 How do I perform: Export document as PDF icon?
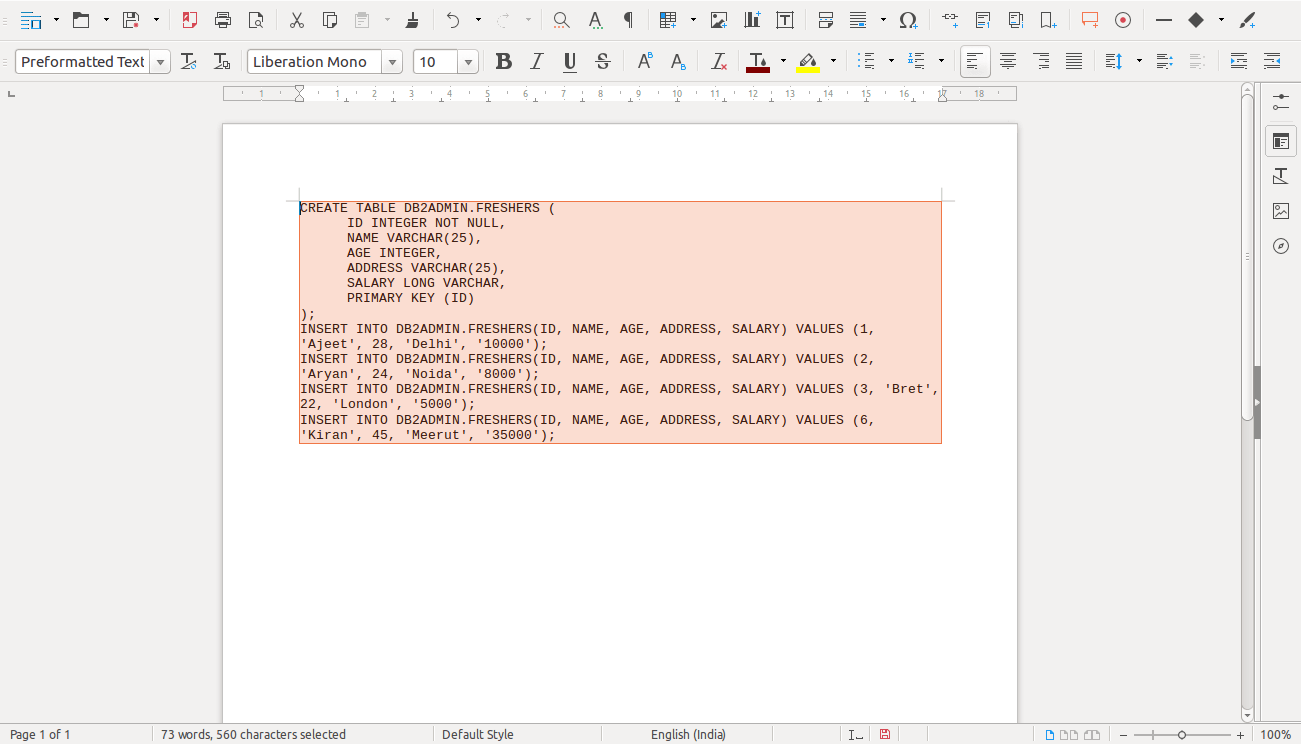tap(189, 20)
